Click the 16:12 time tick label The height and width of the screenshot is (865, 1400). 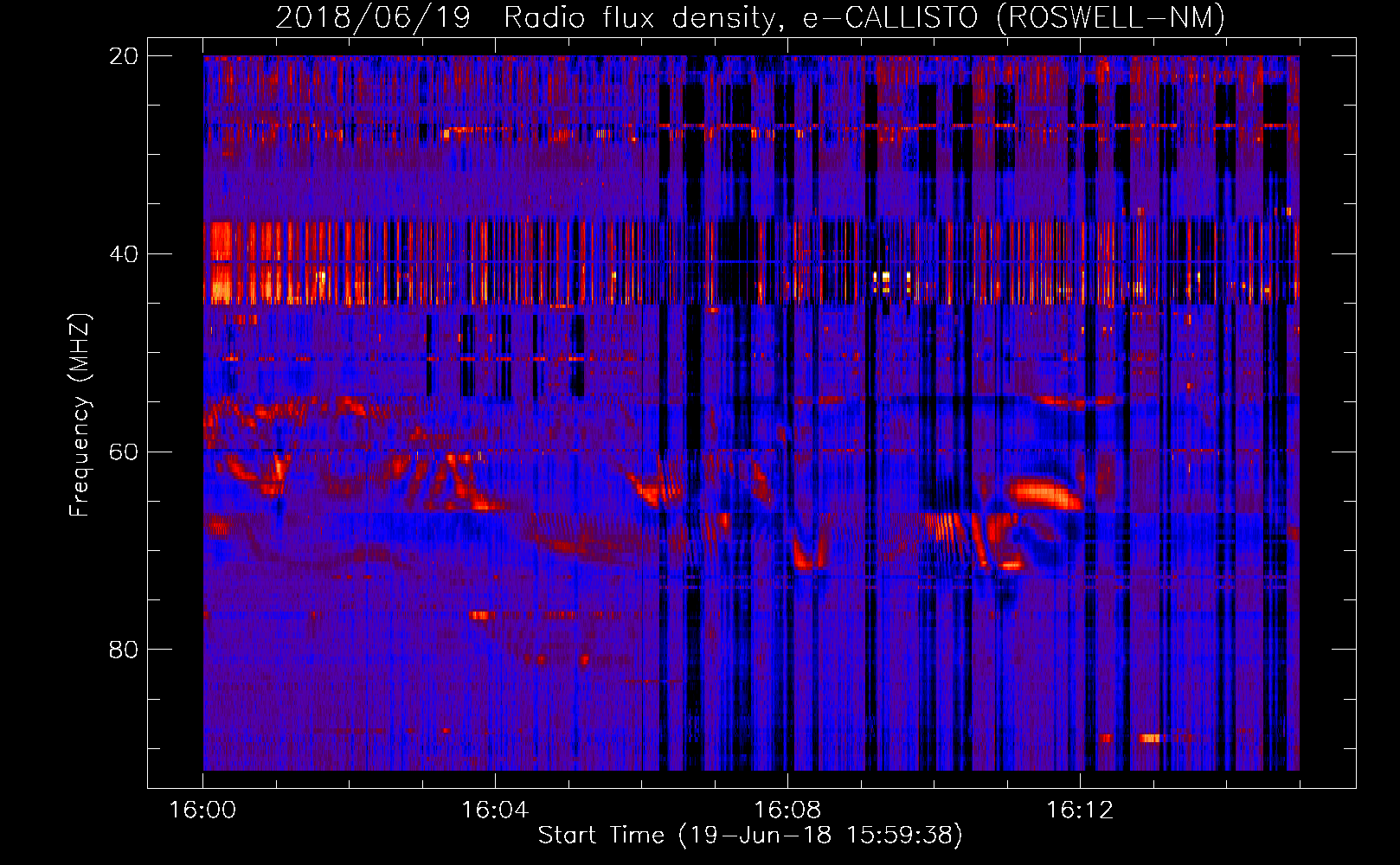[x=1080, y=811]
